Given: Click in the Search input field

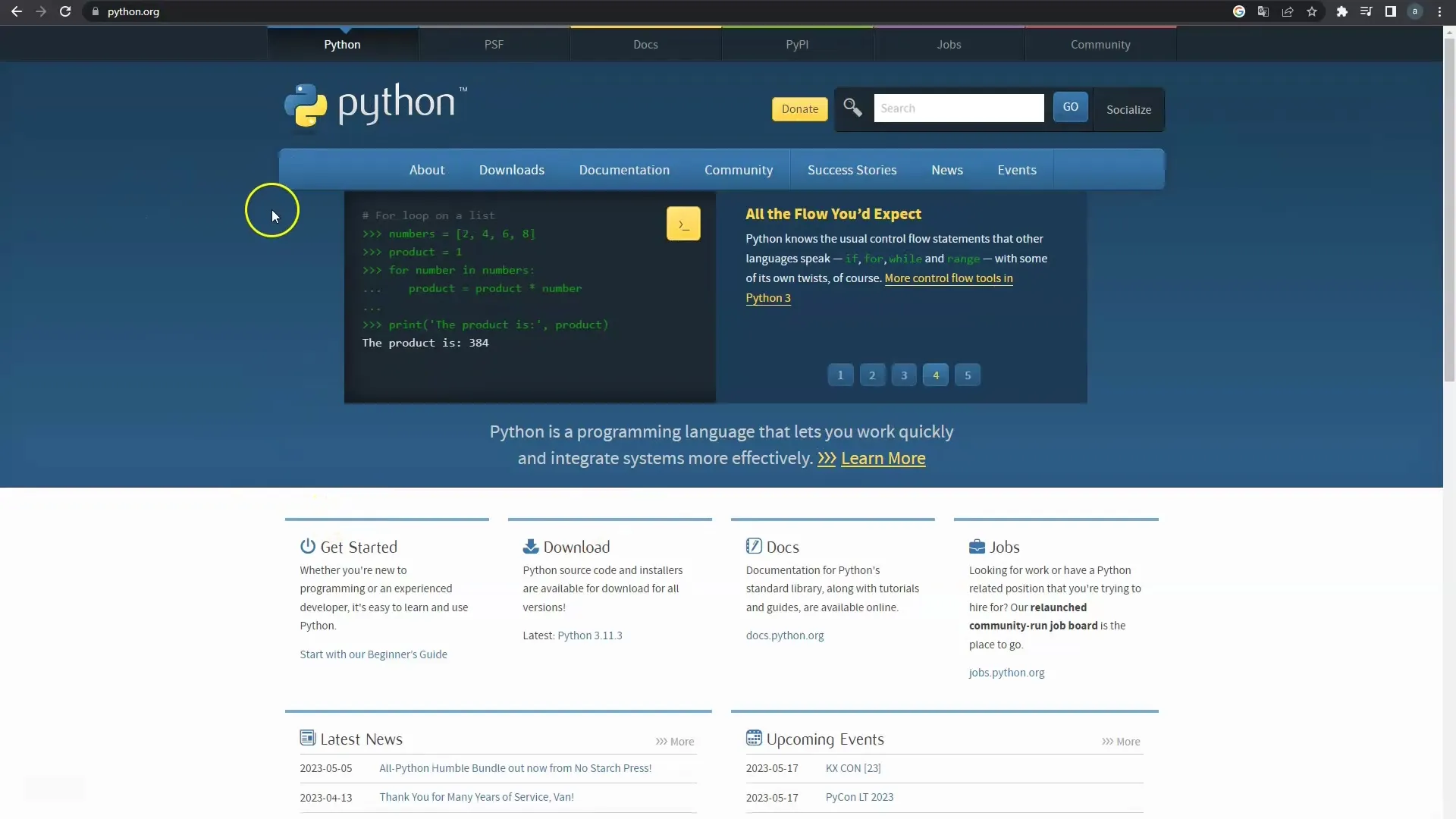Looking at the screenshot, I should click(x=958, y=108).
